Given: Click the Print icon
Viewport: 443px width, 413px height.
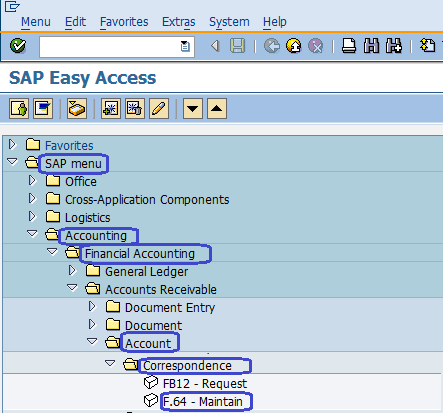Looking at the screenshot, I should click(x=349, y=46).
